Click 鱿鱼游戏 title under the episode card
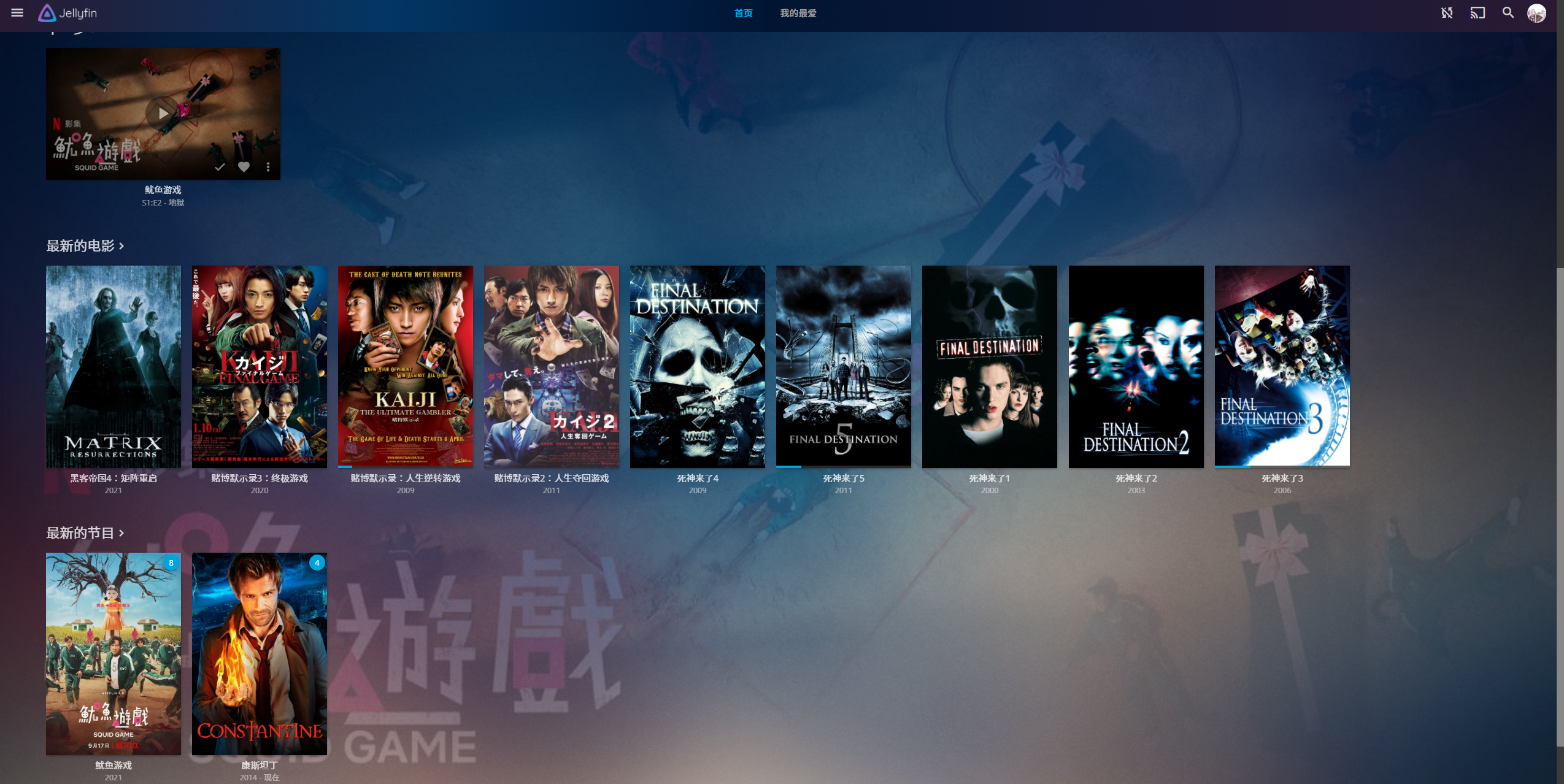The width and height of the screenshot is (1564, 784). click(163, 190)
